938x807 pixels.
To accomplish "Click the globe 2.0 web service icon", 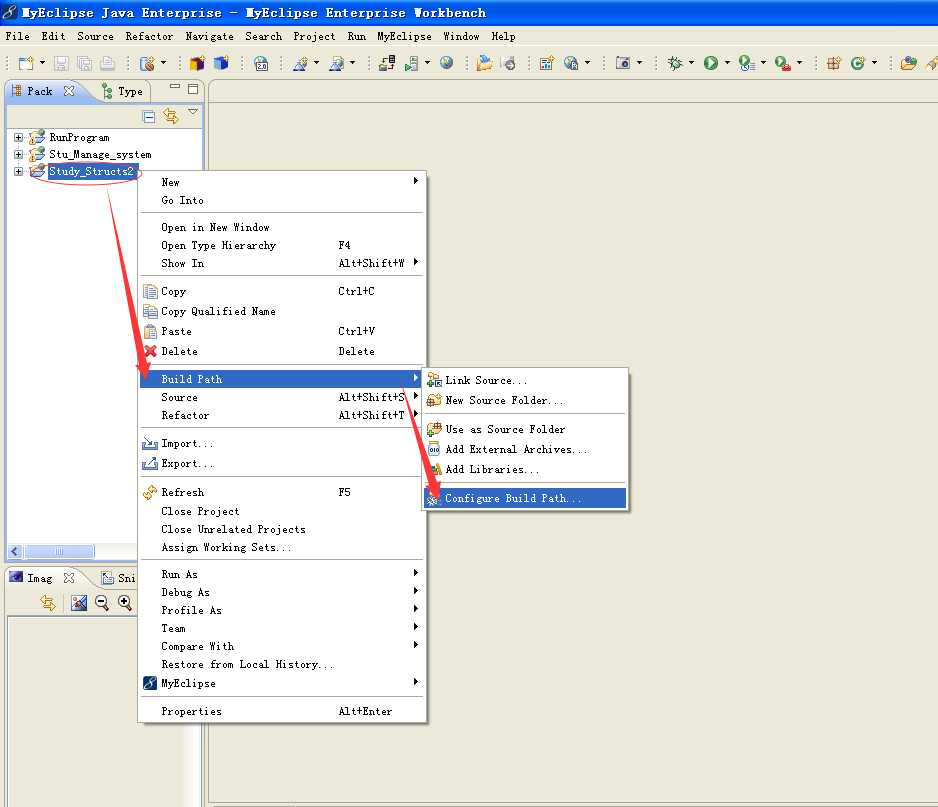I will point(261,63).
